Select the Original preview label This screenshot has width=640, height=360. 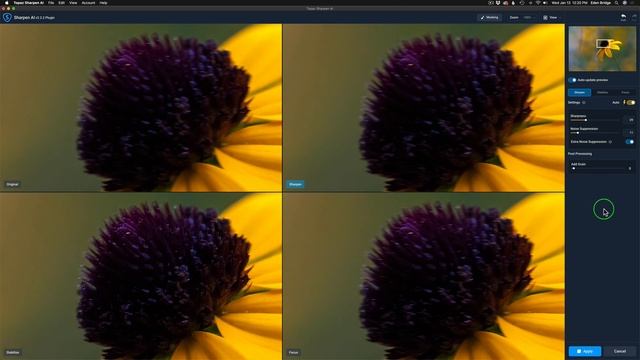pos(12,184)
